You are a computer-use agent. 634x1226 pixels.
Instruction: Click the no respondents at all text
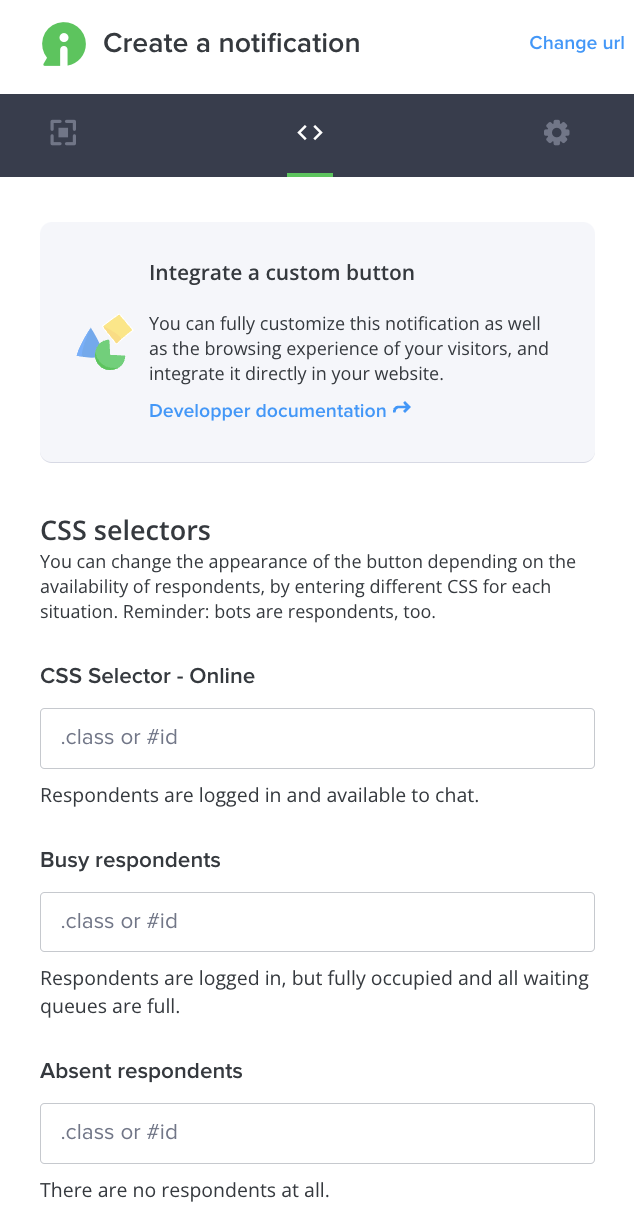click(x=185, y=1191)
